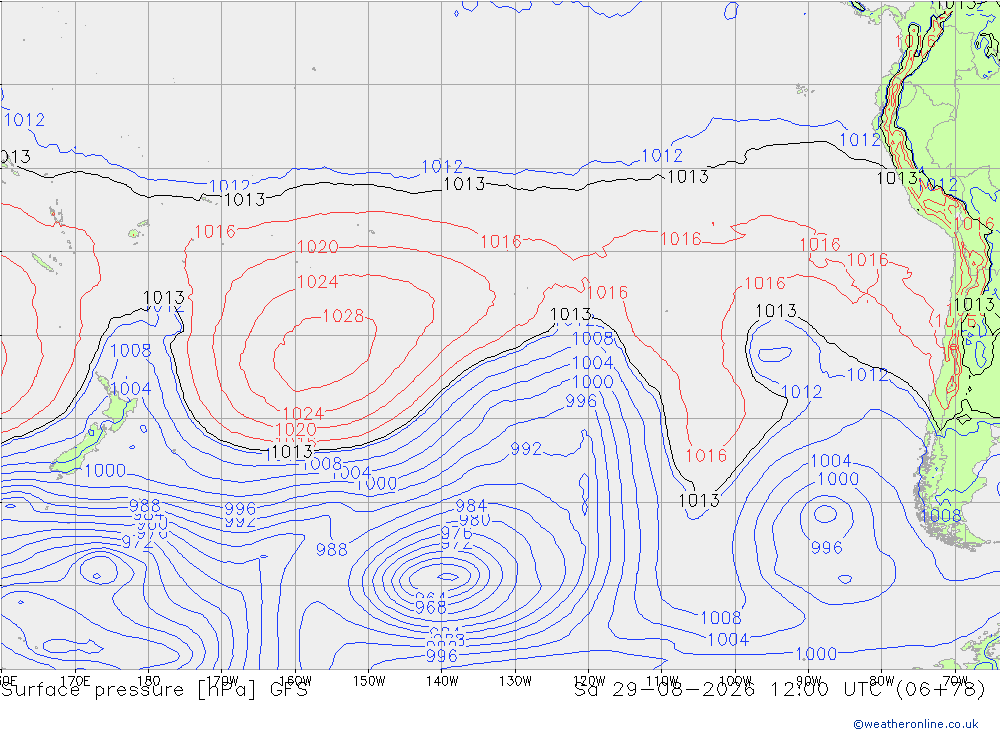Click the 160W longitude axis label
Screen dimensions: 1000x733
click(295, 681)
